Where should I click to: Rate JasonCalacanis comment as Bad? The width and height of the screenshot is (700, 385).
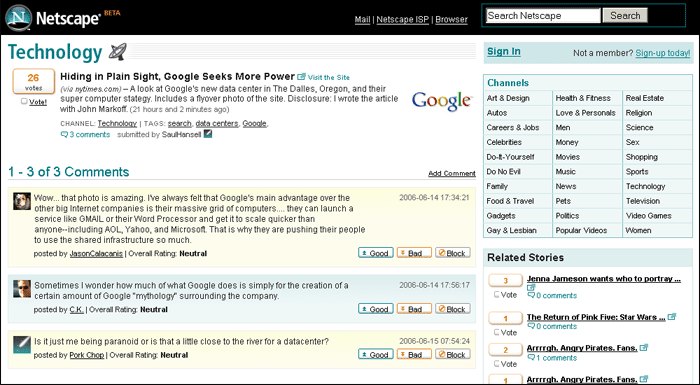(x=414, y=253)
